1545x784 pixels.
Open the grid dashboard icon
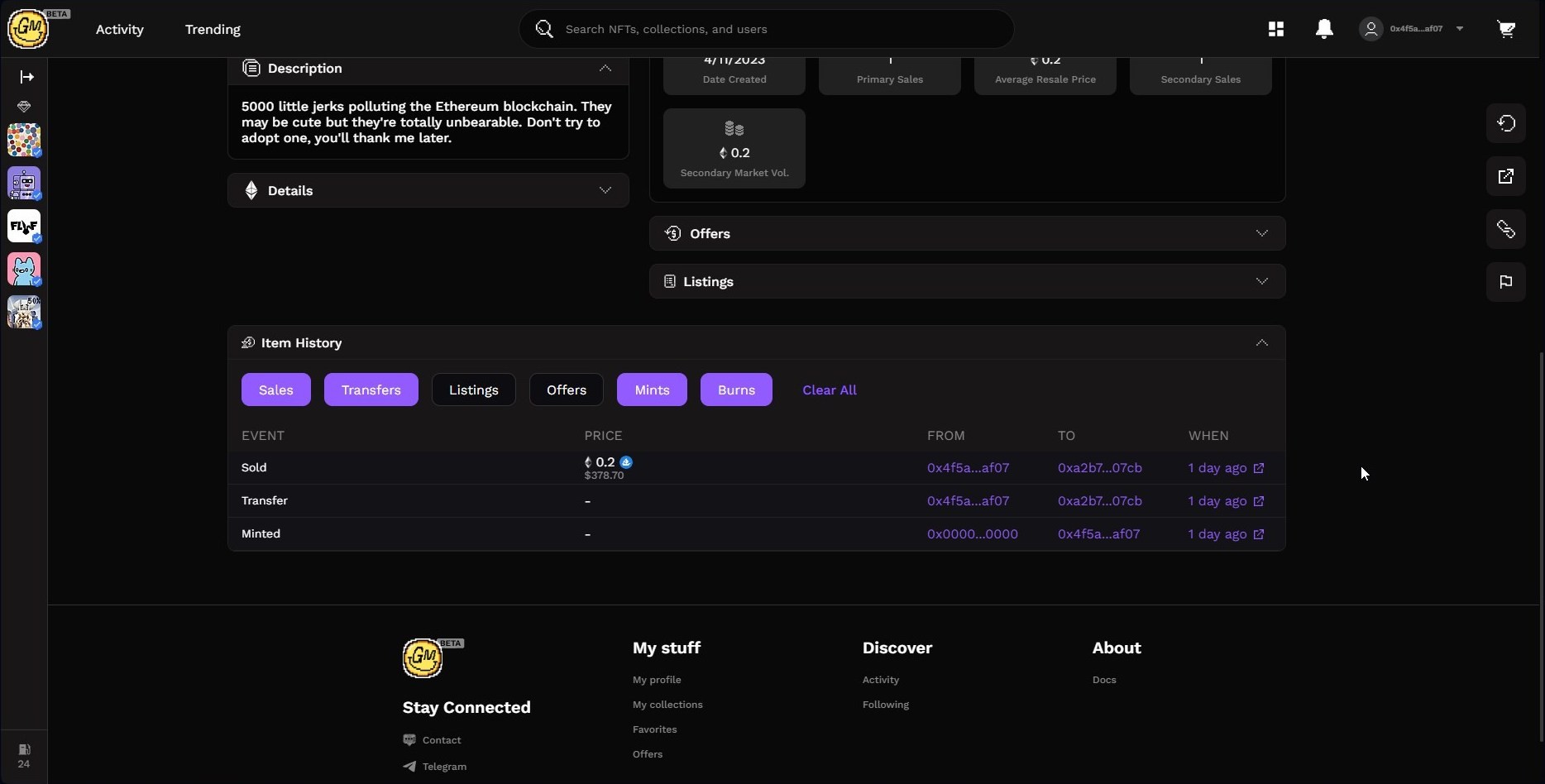click(x=1276, y=29)
